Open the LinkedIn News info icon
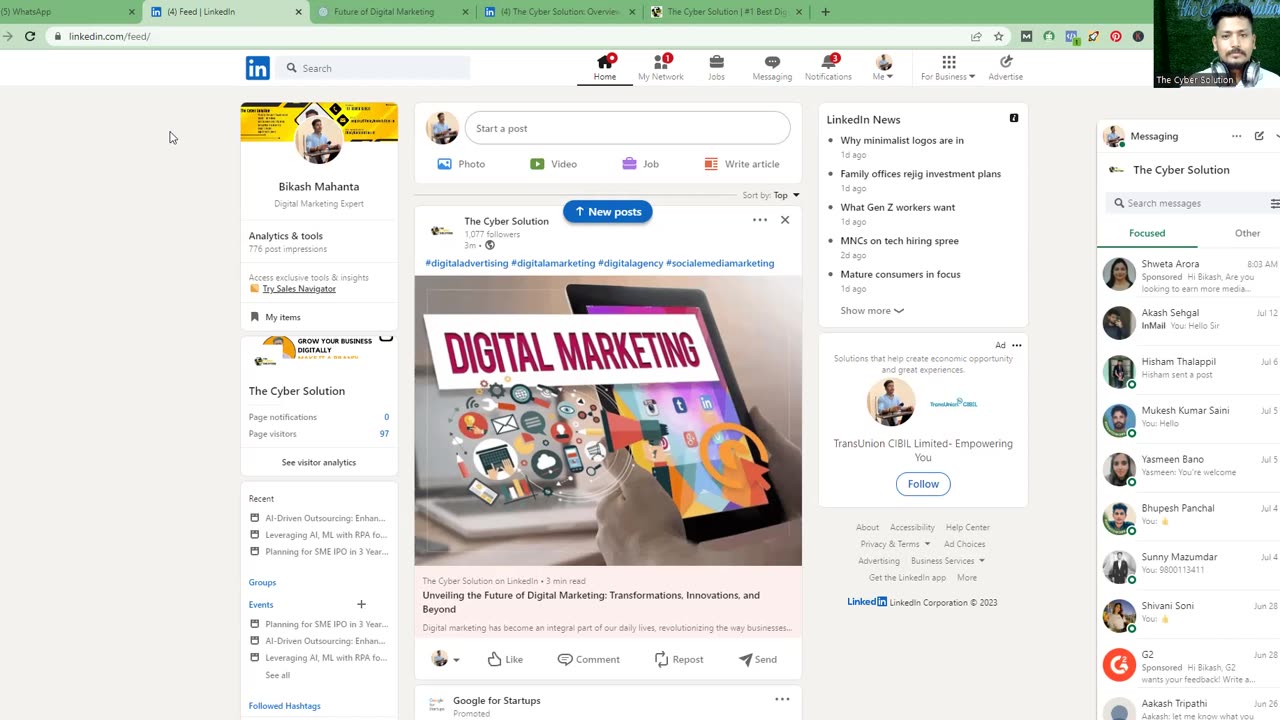This screenshot has height=720, width=1280. pyautogui.click(x=1014, y=118)
